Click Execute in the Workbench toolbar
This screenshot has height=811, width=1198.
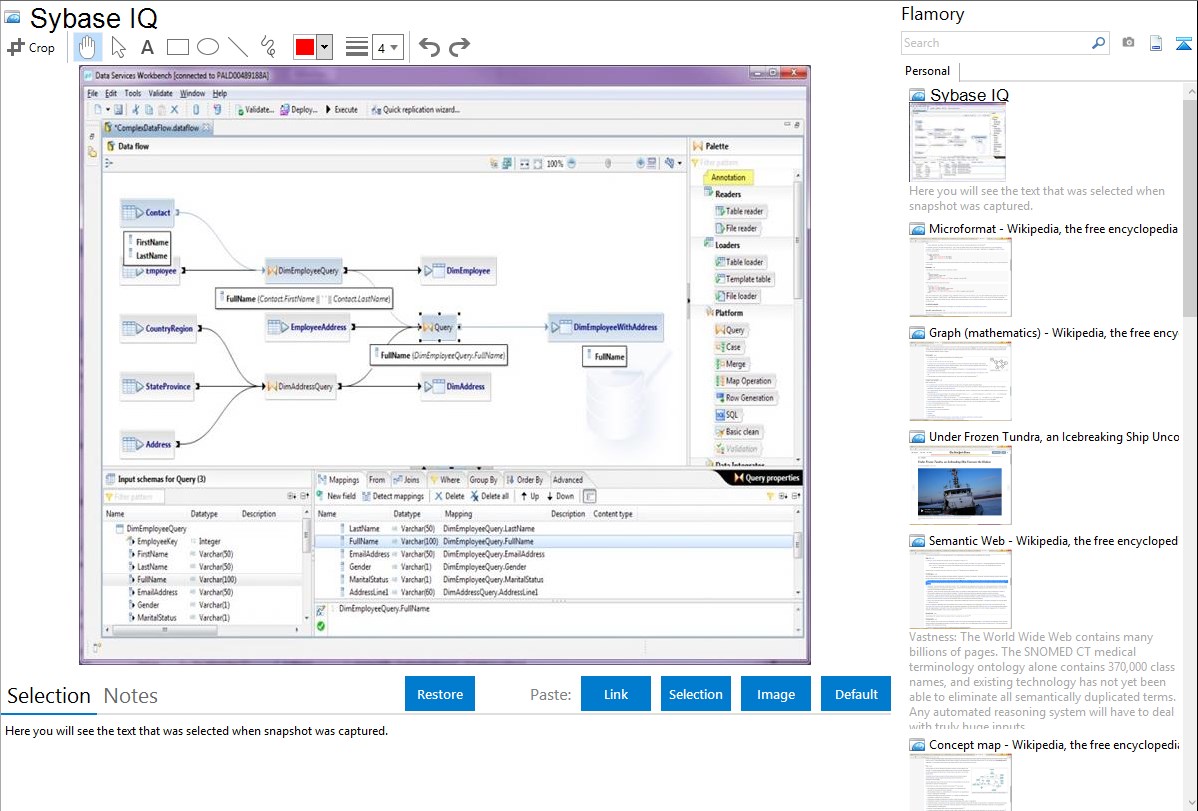(x=342, y=110)
